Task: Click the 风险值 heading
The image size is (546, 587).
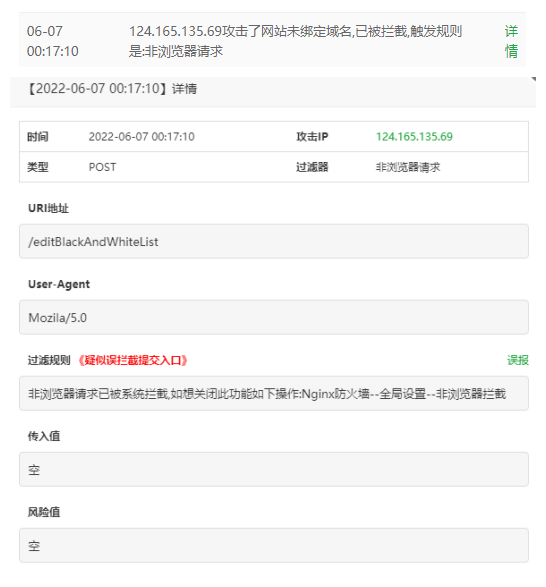Action: tap(44, 512)
